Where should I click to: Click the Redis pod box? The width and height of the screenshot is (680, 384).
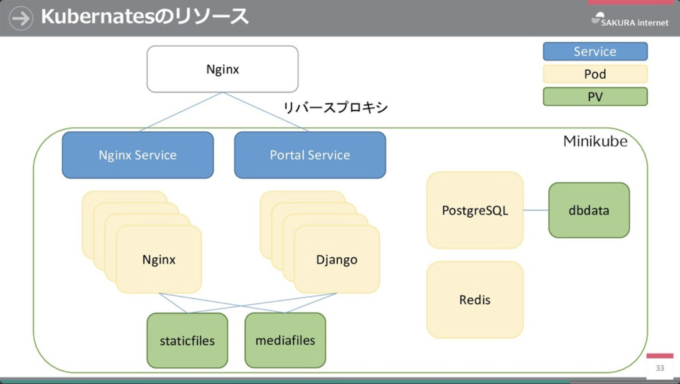pyautogui.click(x=475, y=299)
